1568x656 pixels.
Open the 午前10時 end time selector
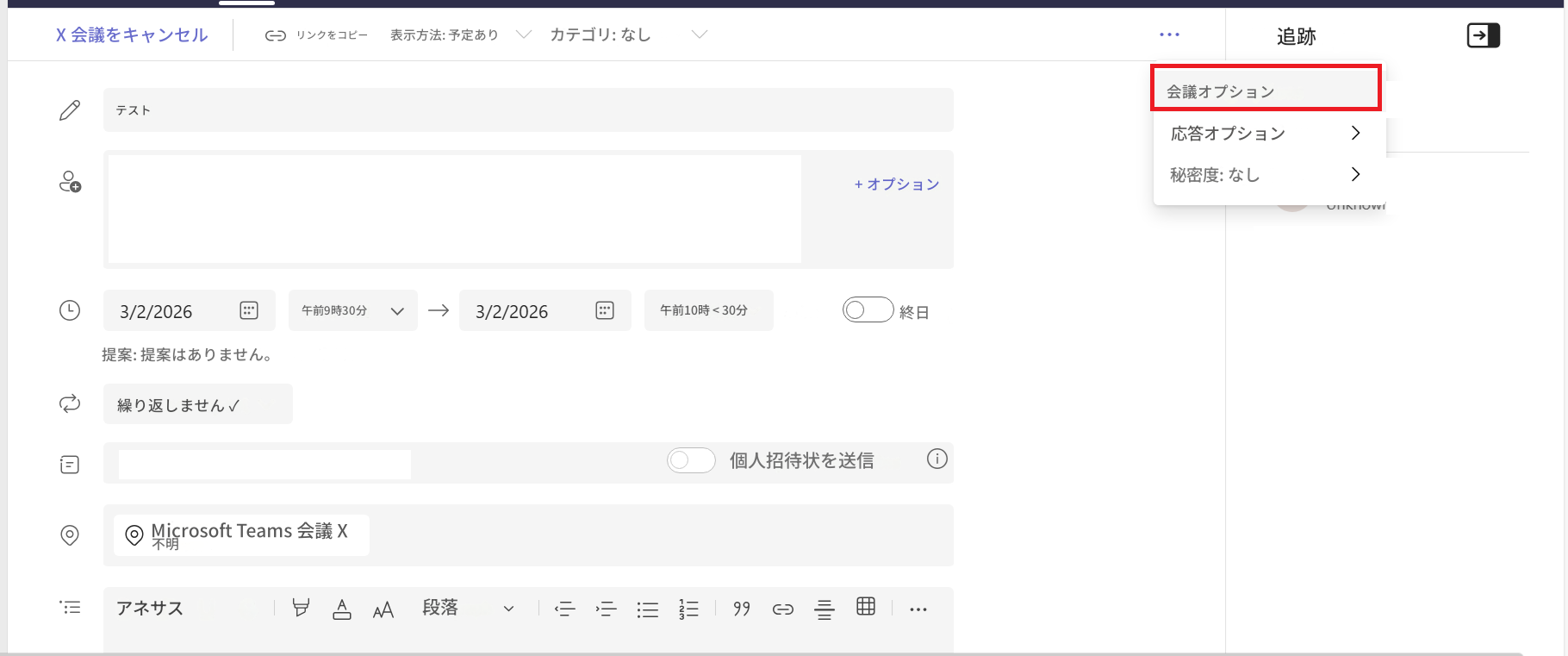pos(709,310)
